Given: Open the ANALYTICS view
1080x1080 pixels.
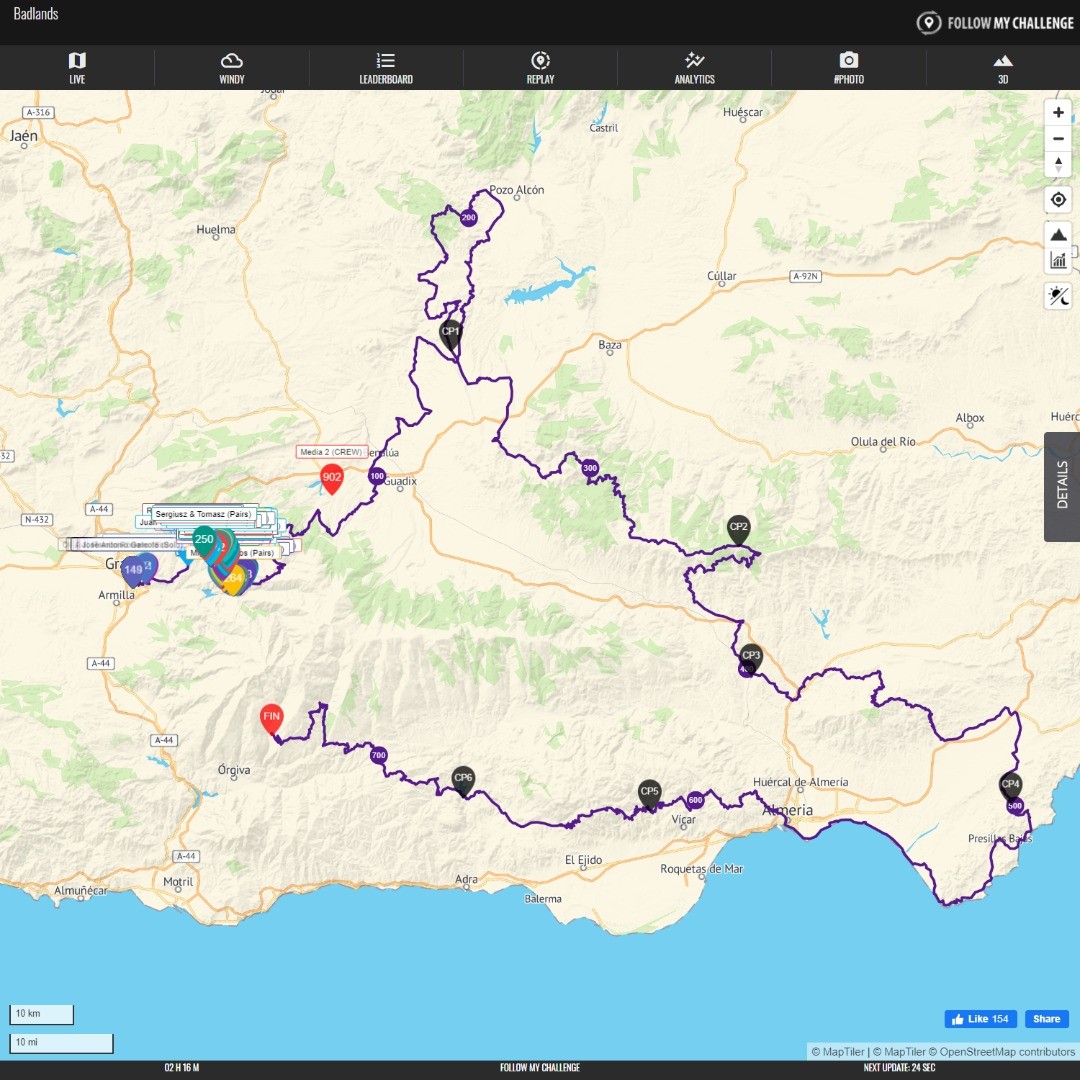Looking at the screenshot, I should tap(694, 68).
